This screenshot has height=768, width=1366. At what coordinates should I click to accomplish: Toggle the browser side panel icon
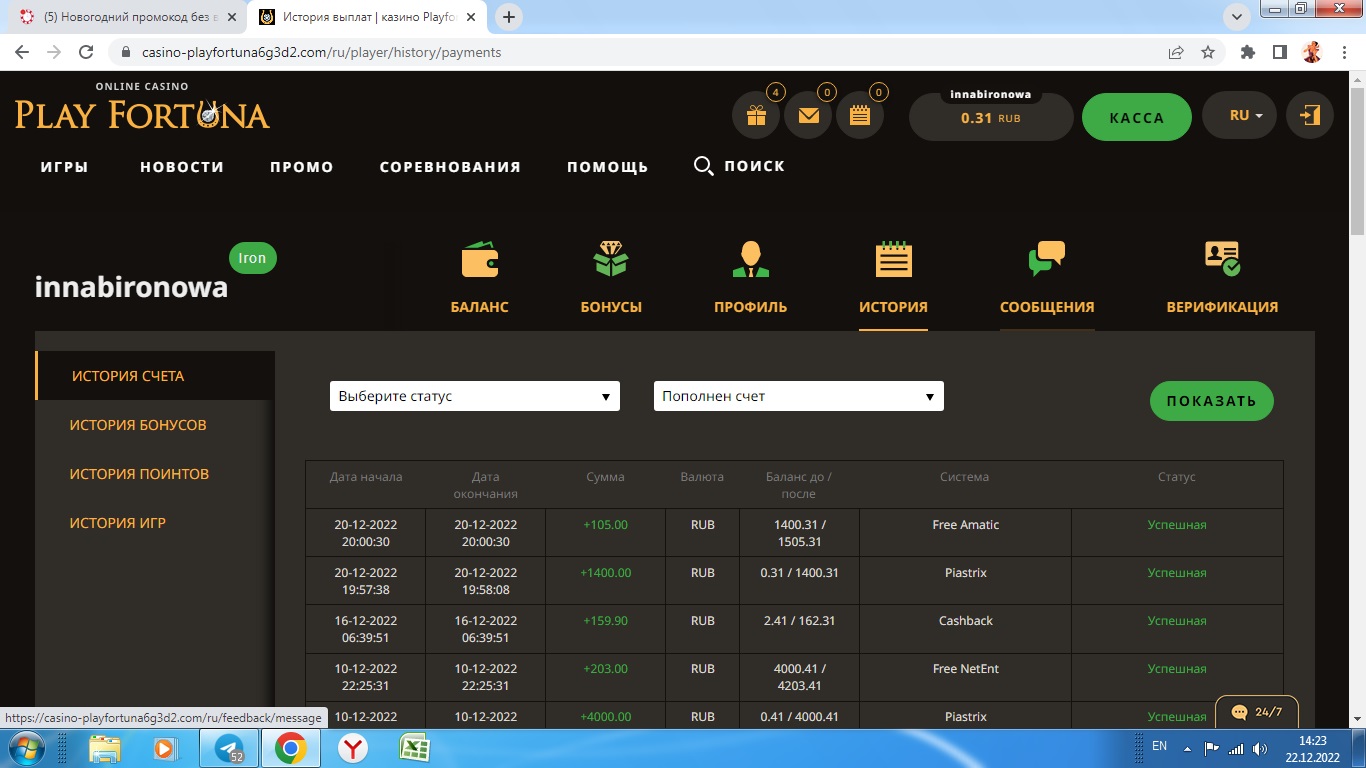pyautogui.click(x=1279, y=52)
